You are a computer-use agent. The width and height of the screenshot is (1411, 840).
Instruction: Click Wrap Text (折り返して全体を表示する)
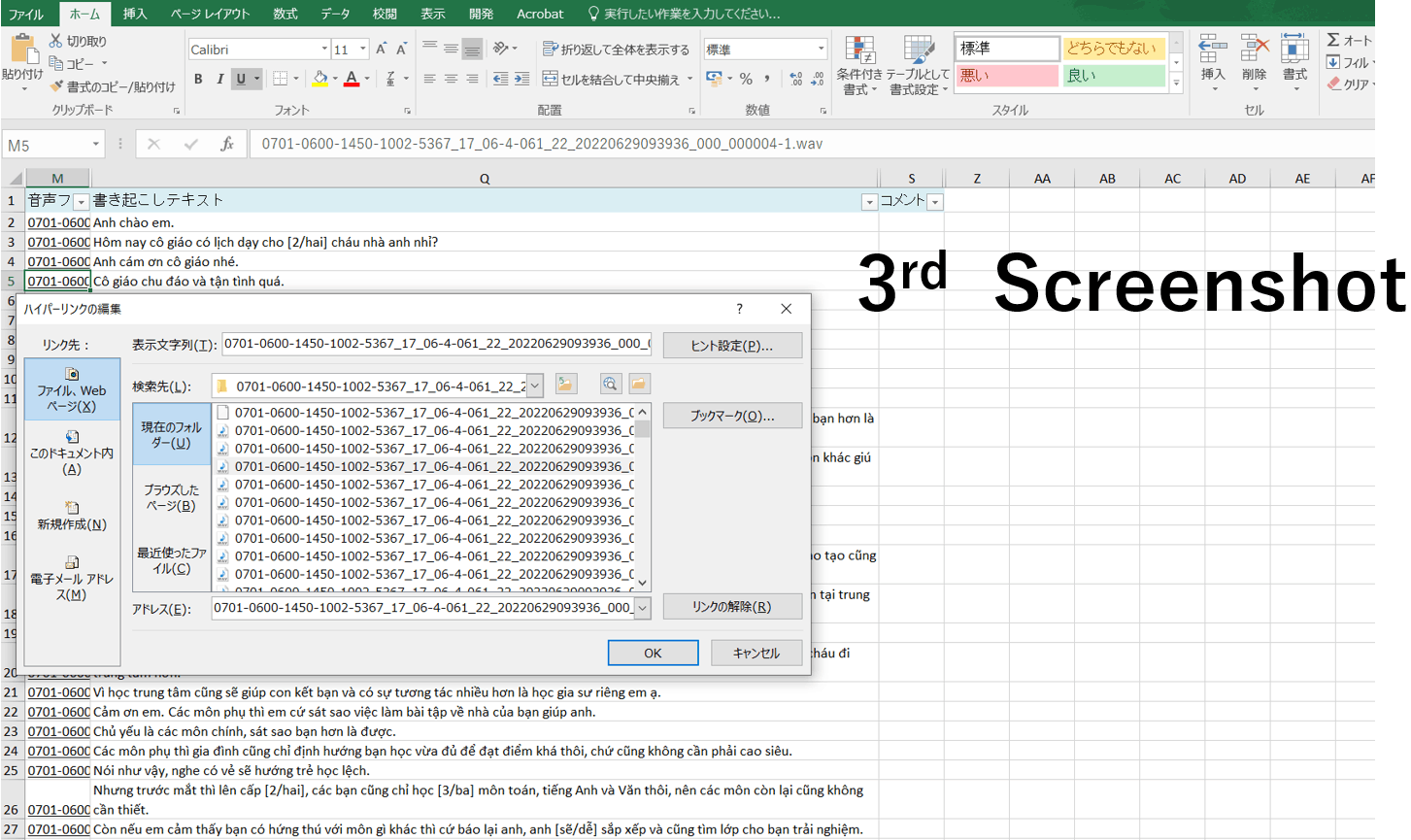point(616,49)
